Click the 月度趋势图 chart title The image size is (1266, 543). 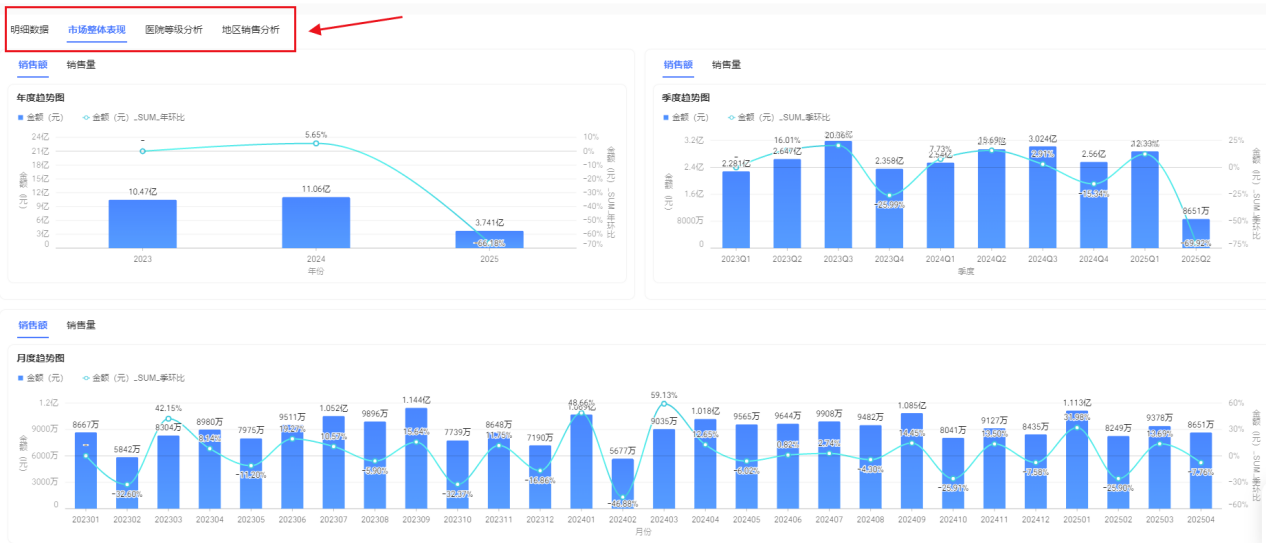tap(40, 358)
